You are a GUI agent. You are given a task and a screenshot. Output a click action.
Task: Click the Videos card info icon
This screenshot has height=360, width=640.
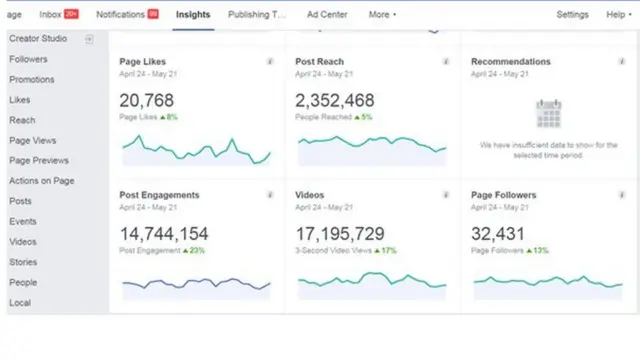446,195
